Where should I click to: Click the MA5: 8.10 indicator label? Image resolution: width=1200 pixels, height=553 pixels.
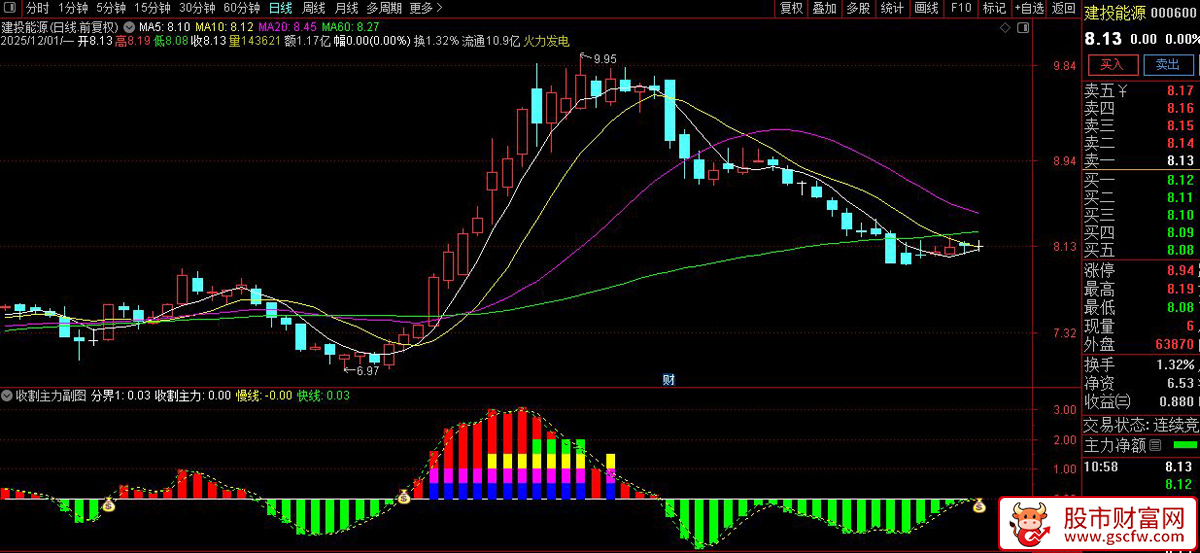[x=165, y=26]
